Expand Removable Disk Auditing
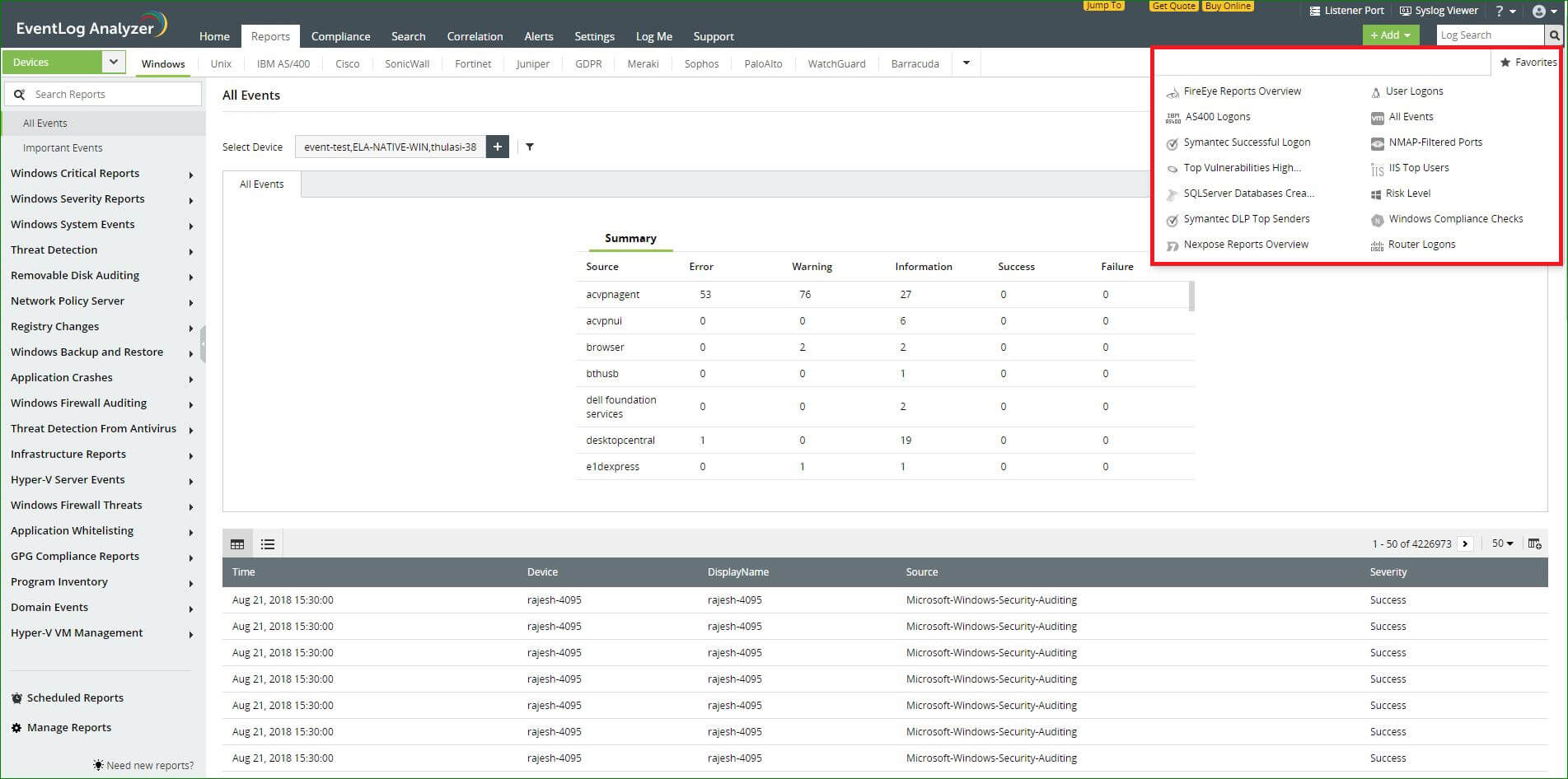Screen dimensions: 1568x779 pos(190,278)
